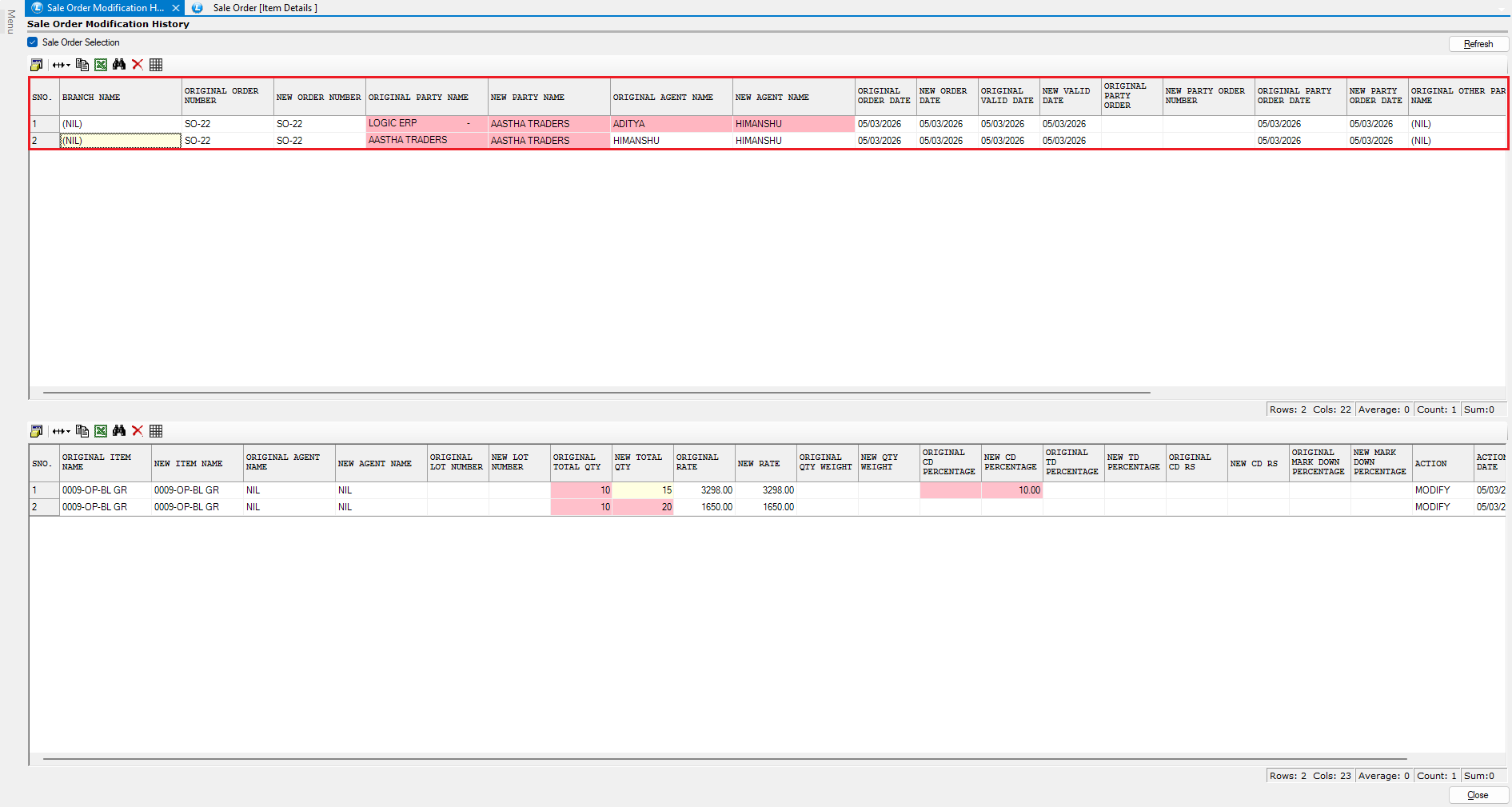Open column width dropdown in upper grid toolbar

tap(62, 65)
